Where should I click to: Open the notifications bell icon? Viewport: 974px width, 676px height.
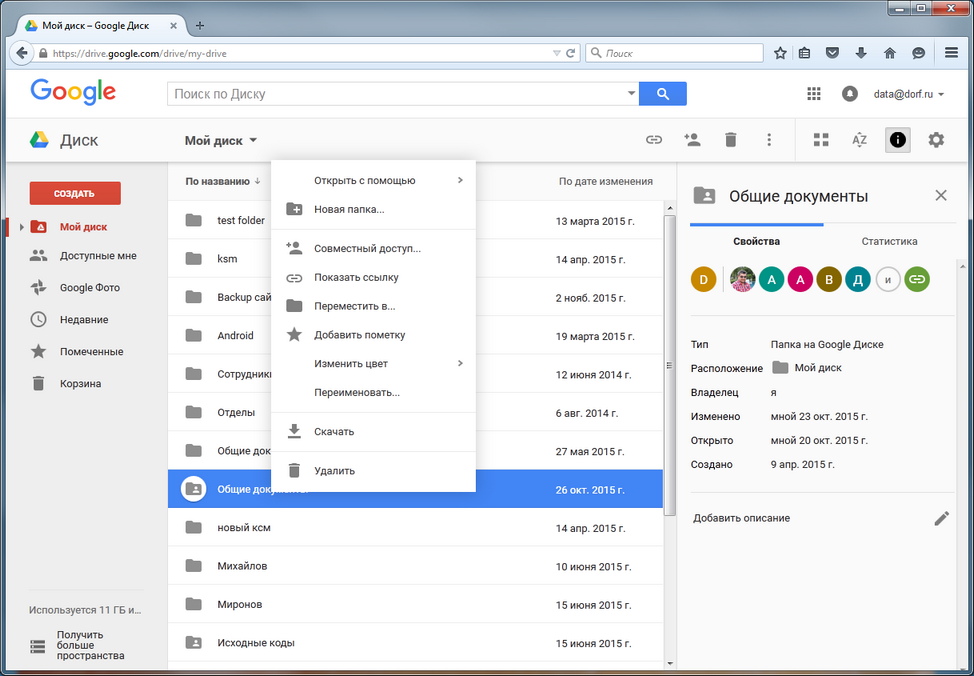click(850, 94)
